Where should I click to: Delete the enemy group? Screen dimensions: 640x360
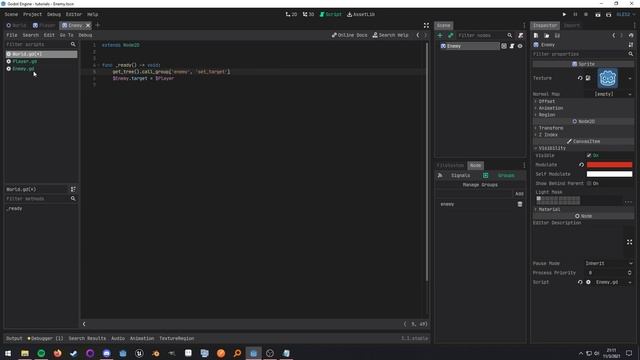click(x=520, y=204)
